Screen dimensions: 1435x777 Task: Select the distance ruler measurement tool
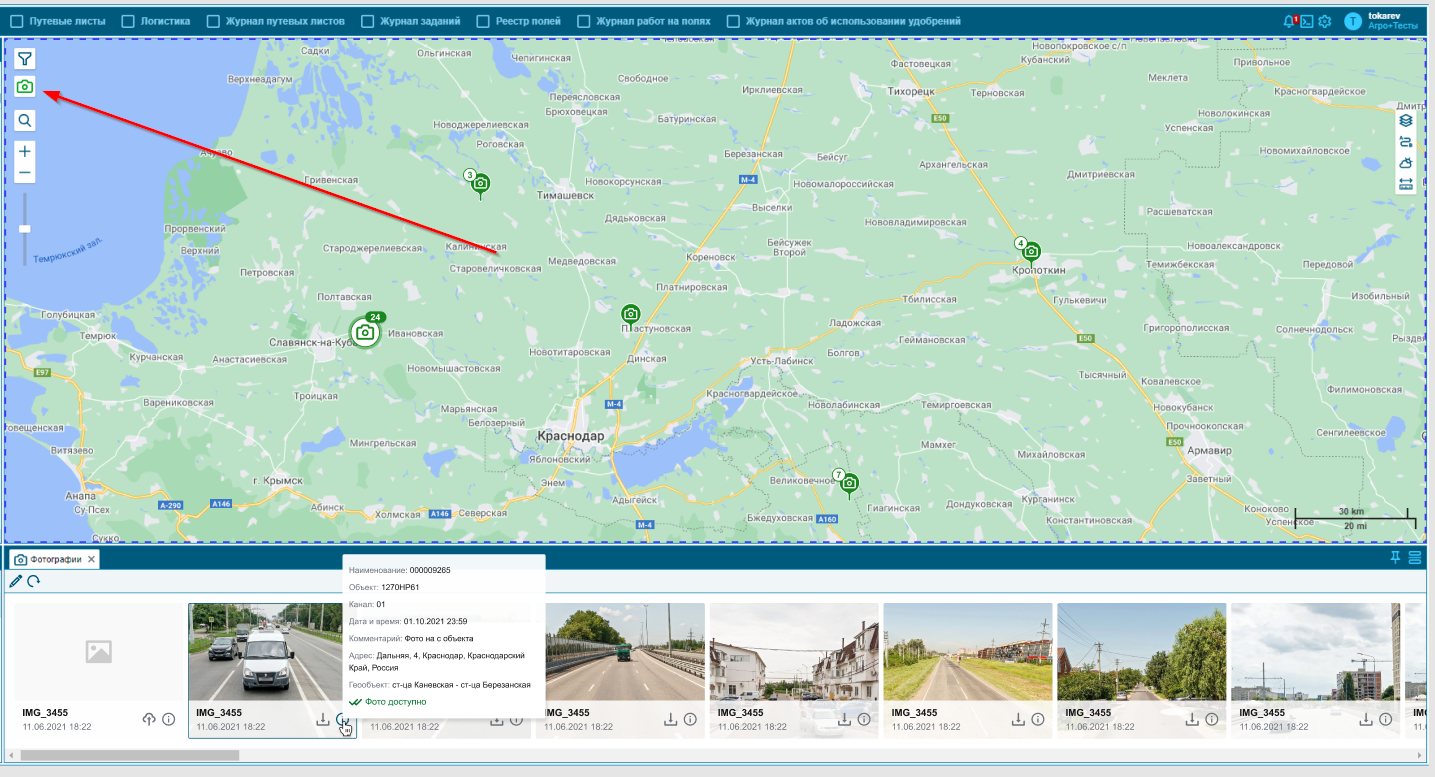click(x=1406, y=184)
